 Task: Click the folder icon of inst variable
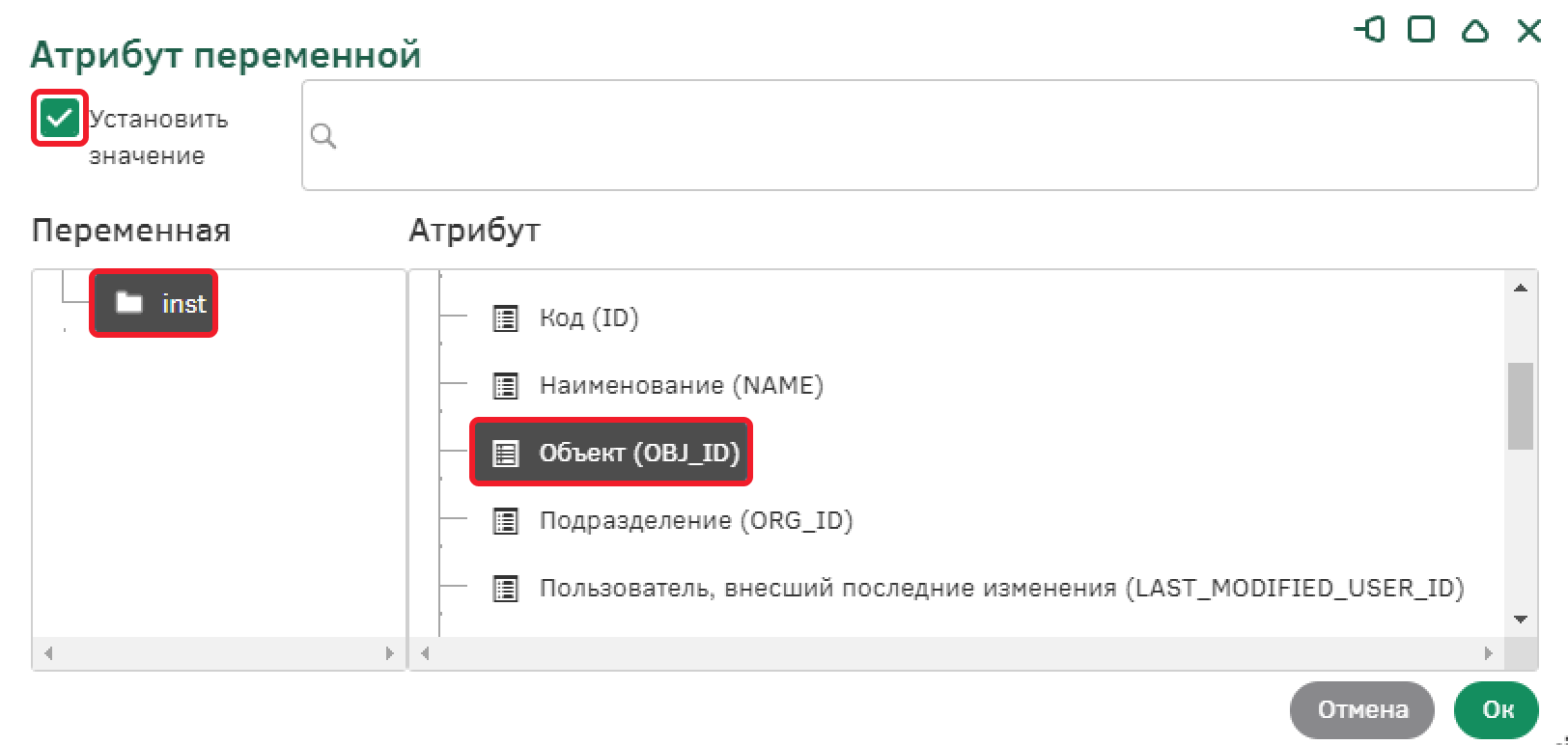(x=129, y=303)
